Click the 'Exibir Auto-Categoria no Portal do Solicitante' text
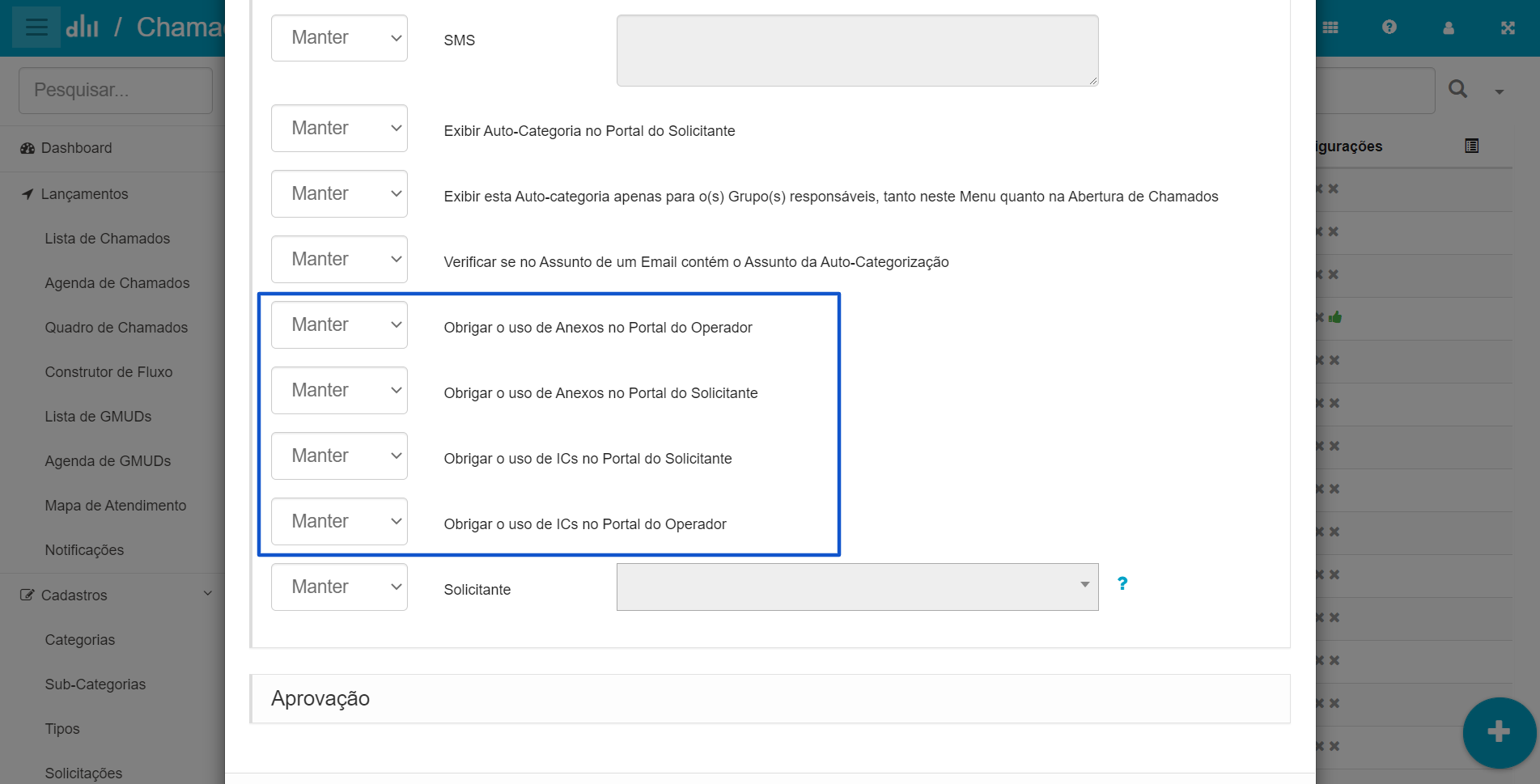The height and width of the screenshot is (784, 1540). point(589,131)
